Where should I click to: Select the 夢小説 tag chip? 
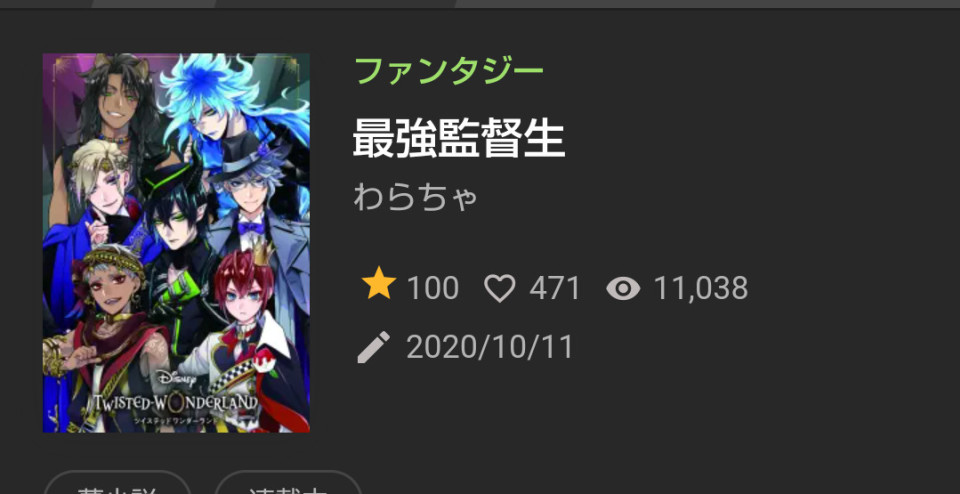coord(118,483)
